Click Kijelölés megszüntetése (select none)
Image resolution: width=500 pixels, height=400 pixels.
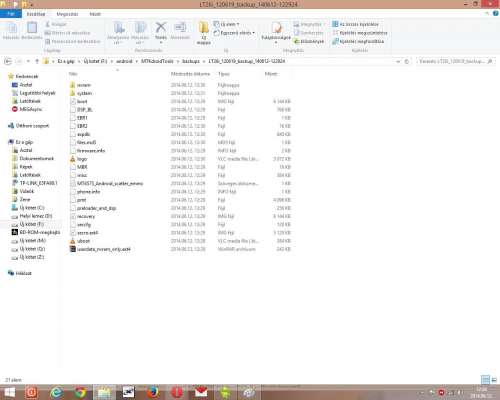pos(360,33)
